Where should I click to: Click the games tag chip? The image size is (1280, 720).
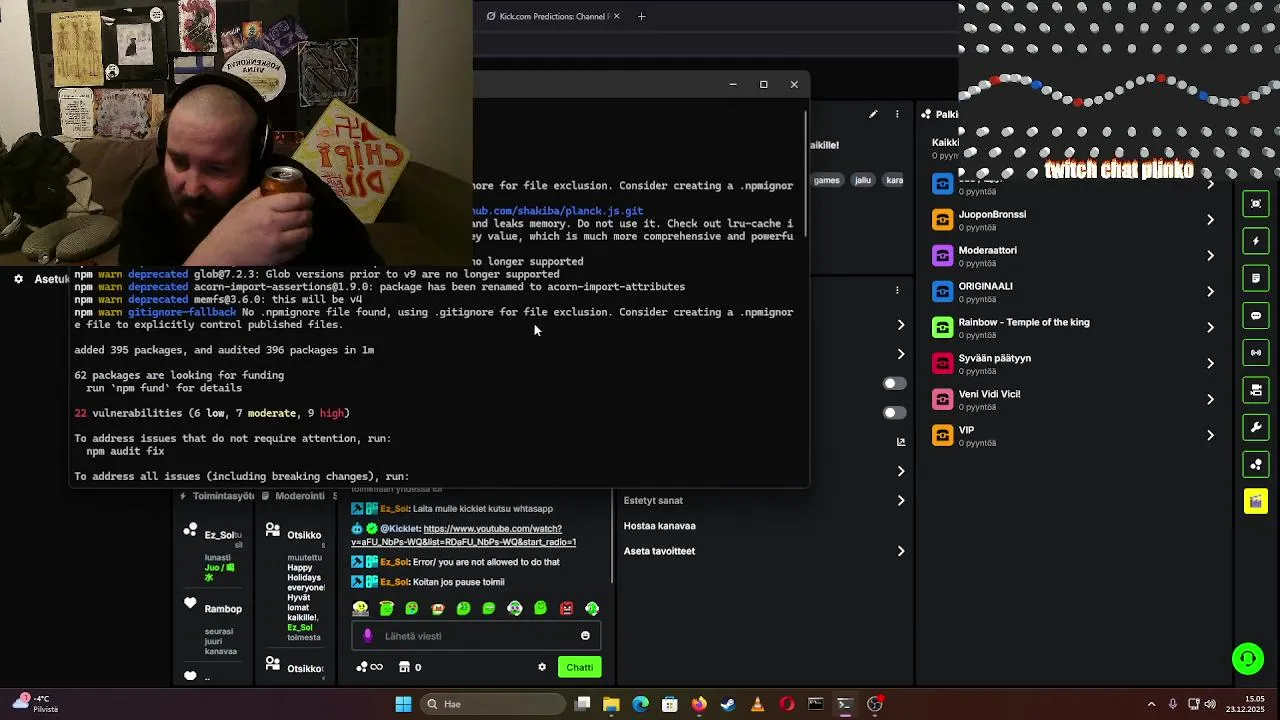(x=826, y=180)
